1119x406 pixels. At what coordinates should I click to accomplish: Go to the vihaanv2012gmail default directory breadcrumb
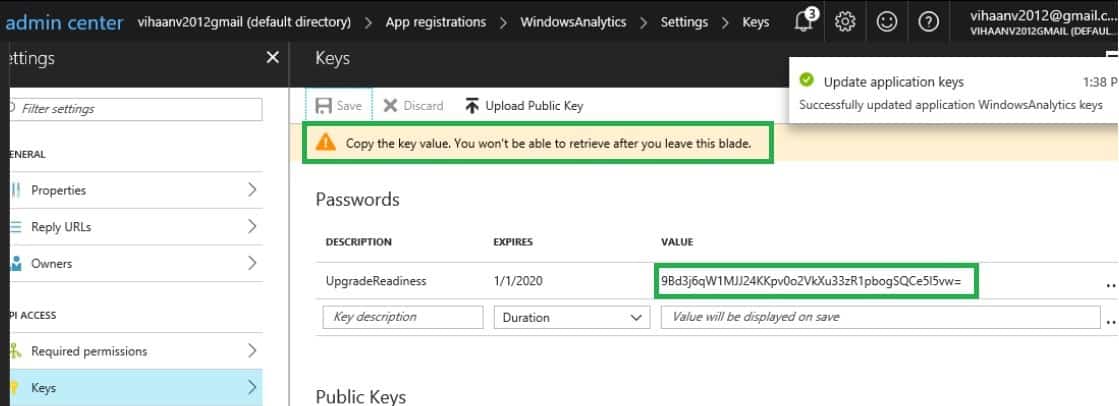pos(244,22)
